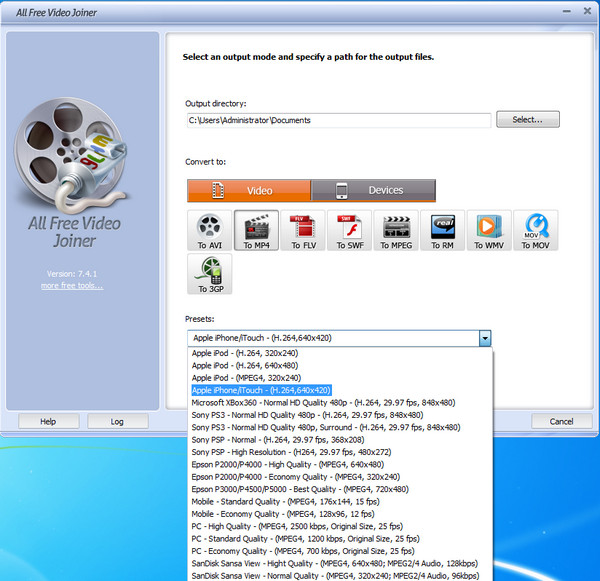
Task: Switch to the Video tab
Action: [249, 191]
